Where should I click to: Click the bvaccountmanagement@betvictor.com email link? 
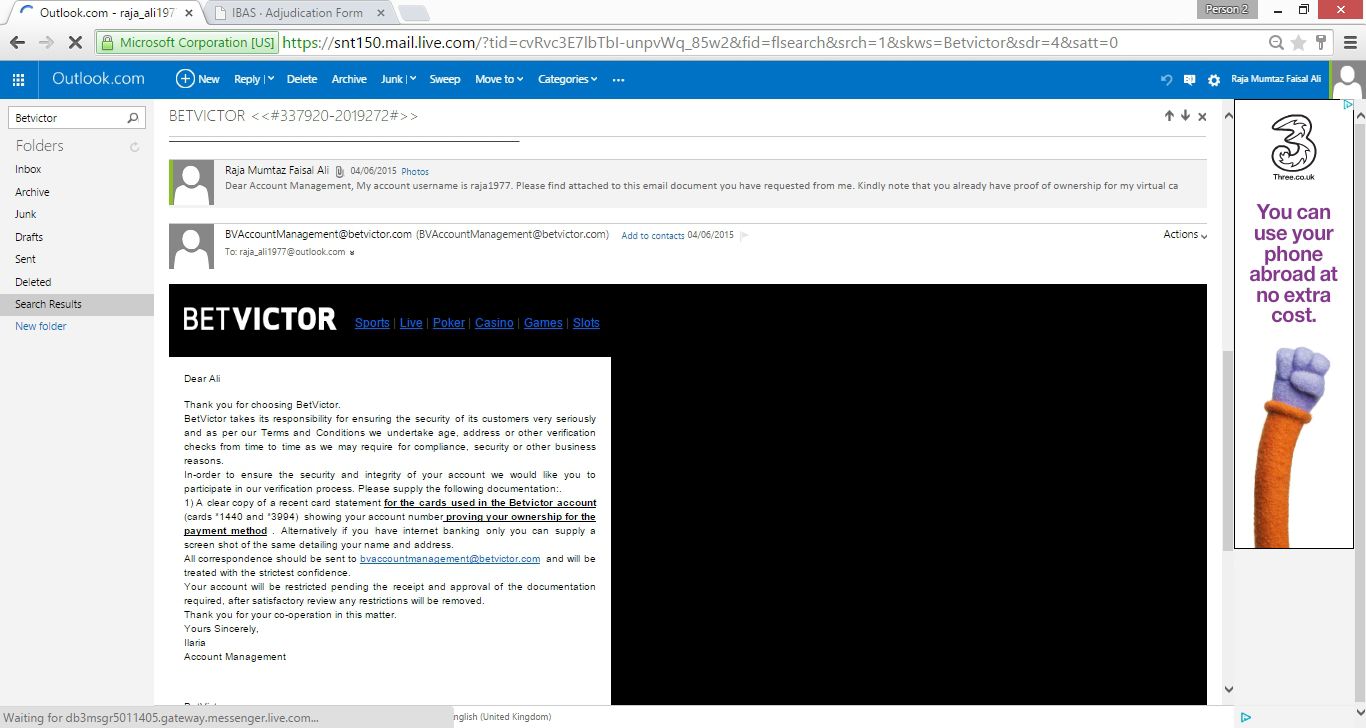450,559
